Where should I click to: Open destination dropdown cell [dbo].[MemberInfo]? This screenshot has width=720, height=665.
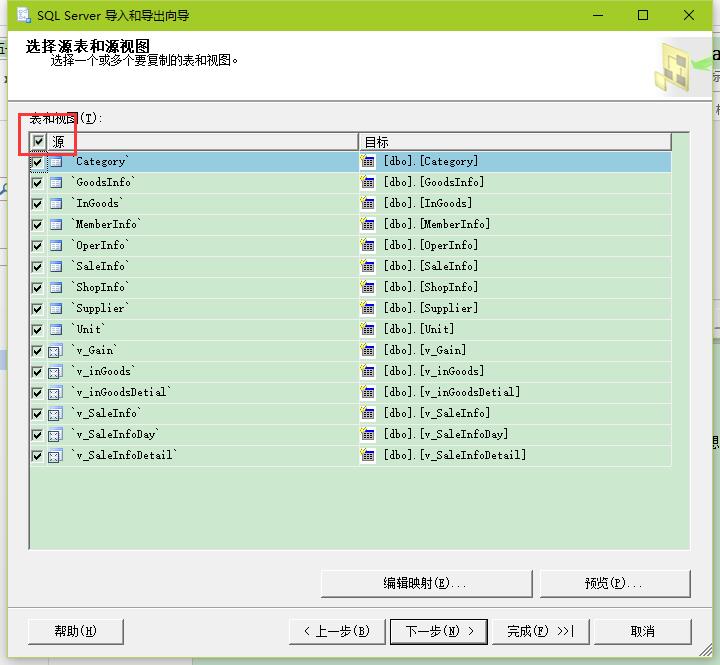pyautogui.click(x=515, y=225)
